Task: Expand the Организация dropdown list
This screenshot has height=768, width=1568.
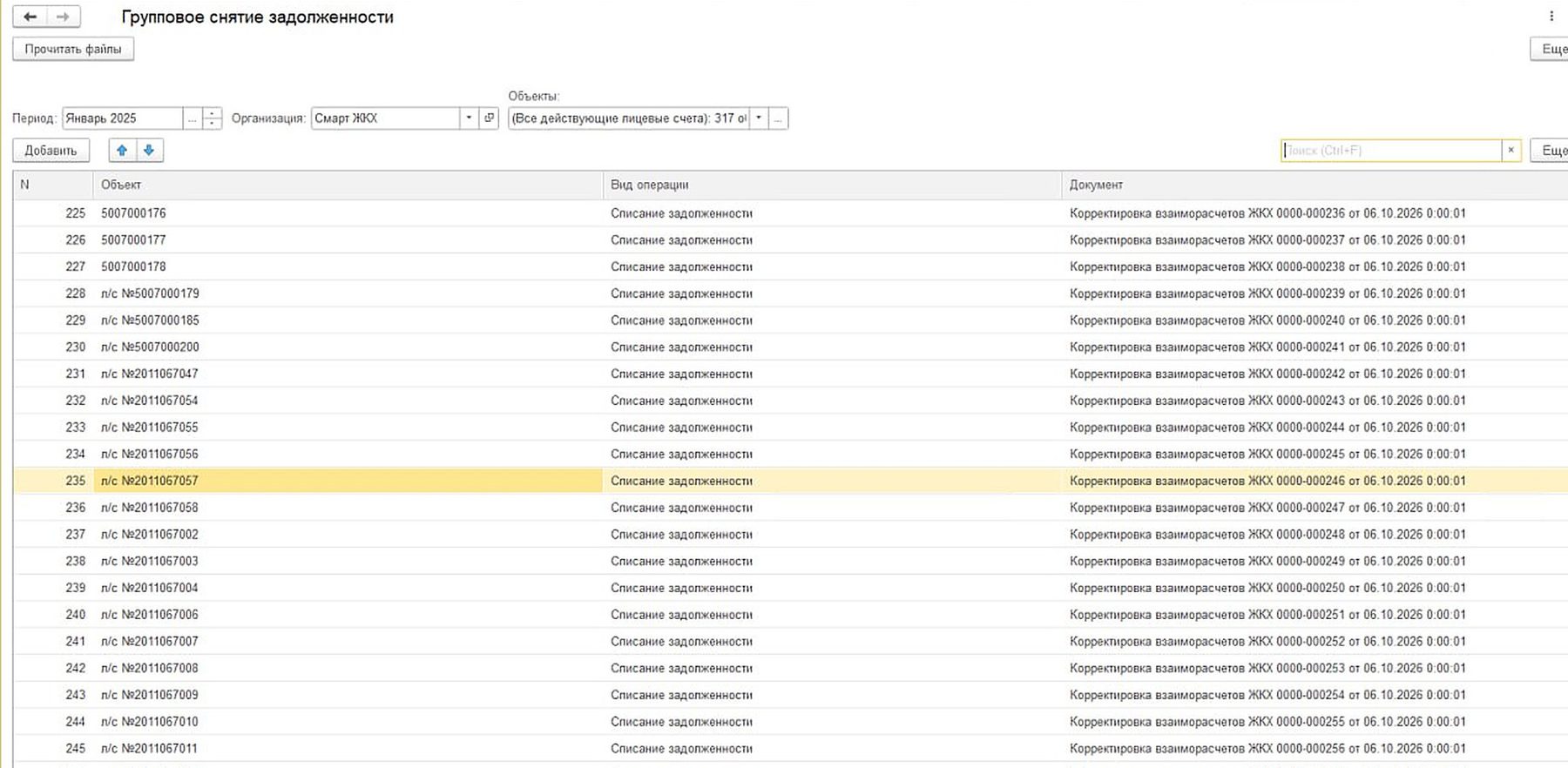Action: pyautogui.click(x=470, y=118)
